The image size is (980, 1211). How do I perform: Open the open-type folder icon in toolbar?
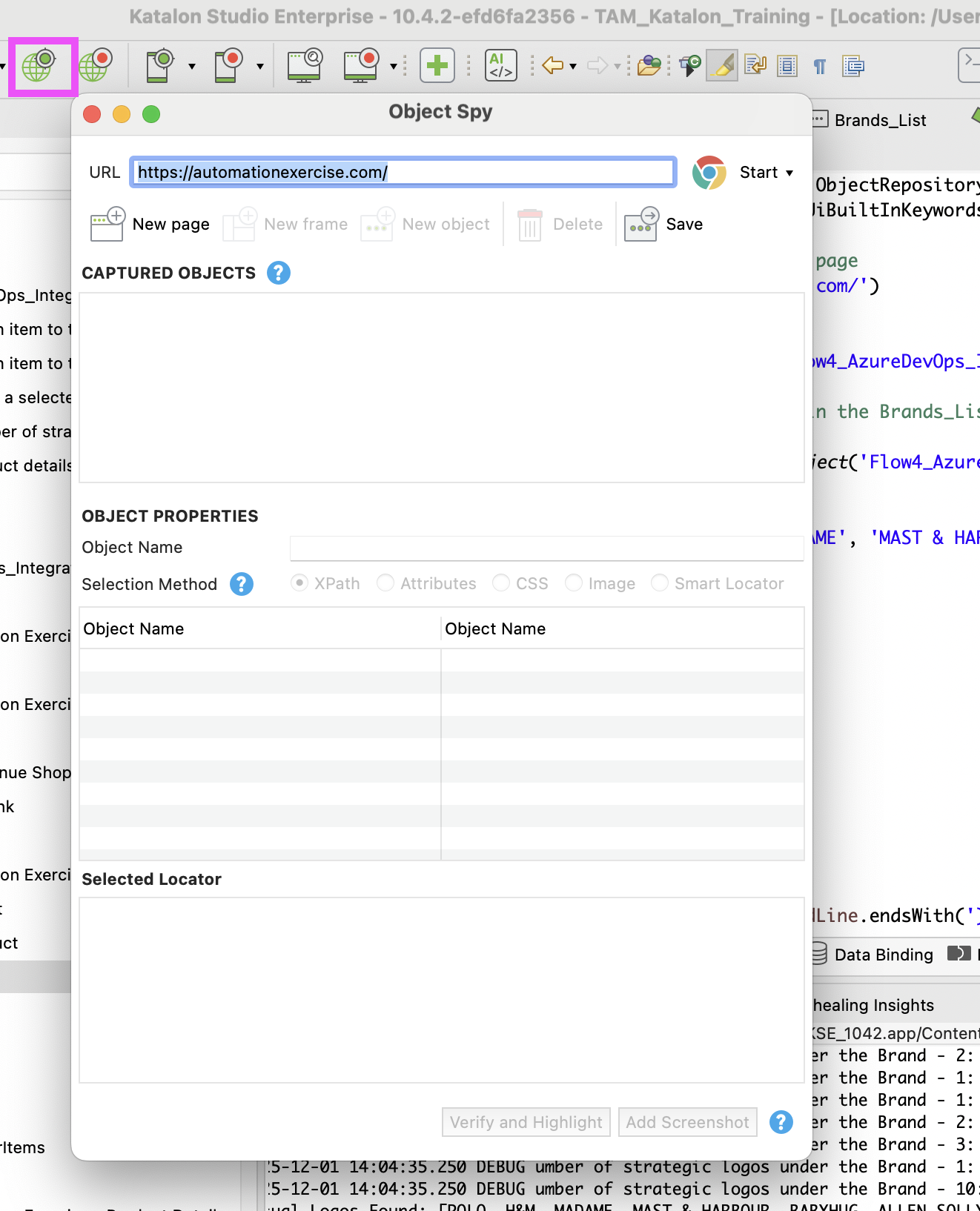(649, 66)
